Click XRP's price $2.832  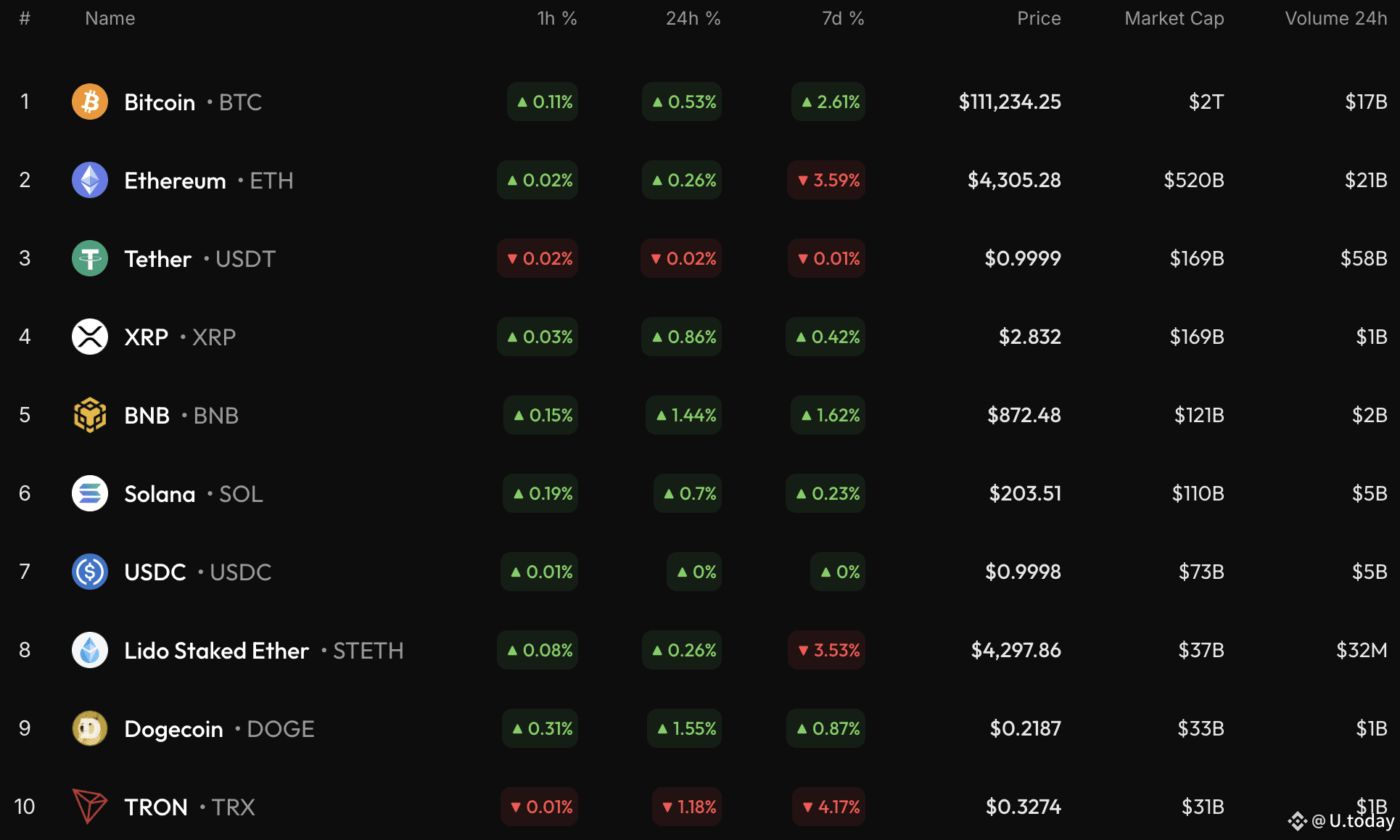point(1030,337)
